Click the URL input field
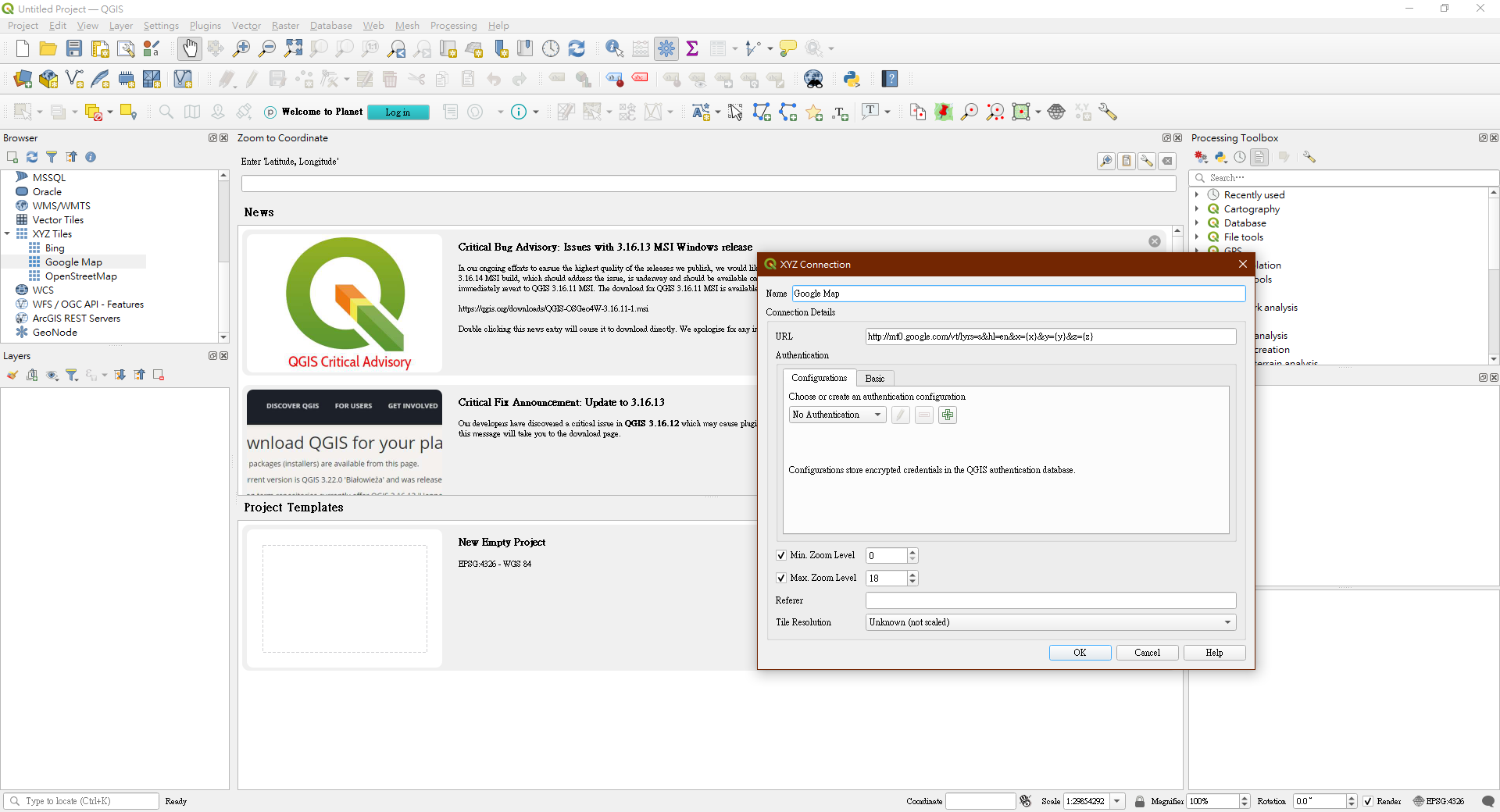 (1051, 337)
